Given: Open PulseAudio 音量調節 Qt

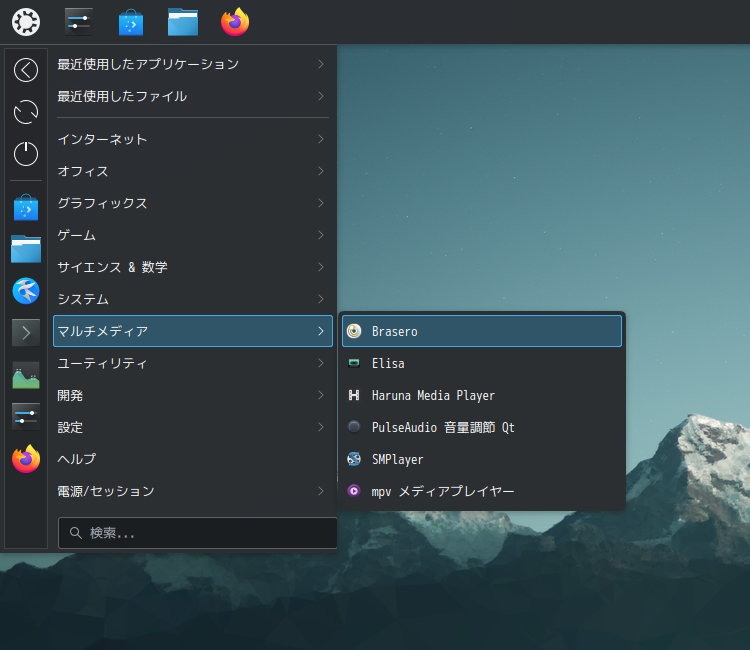Looking at the screenshot, I should 482,427.
